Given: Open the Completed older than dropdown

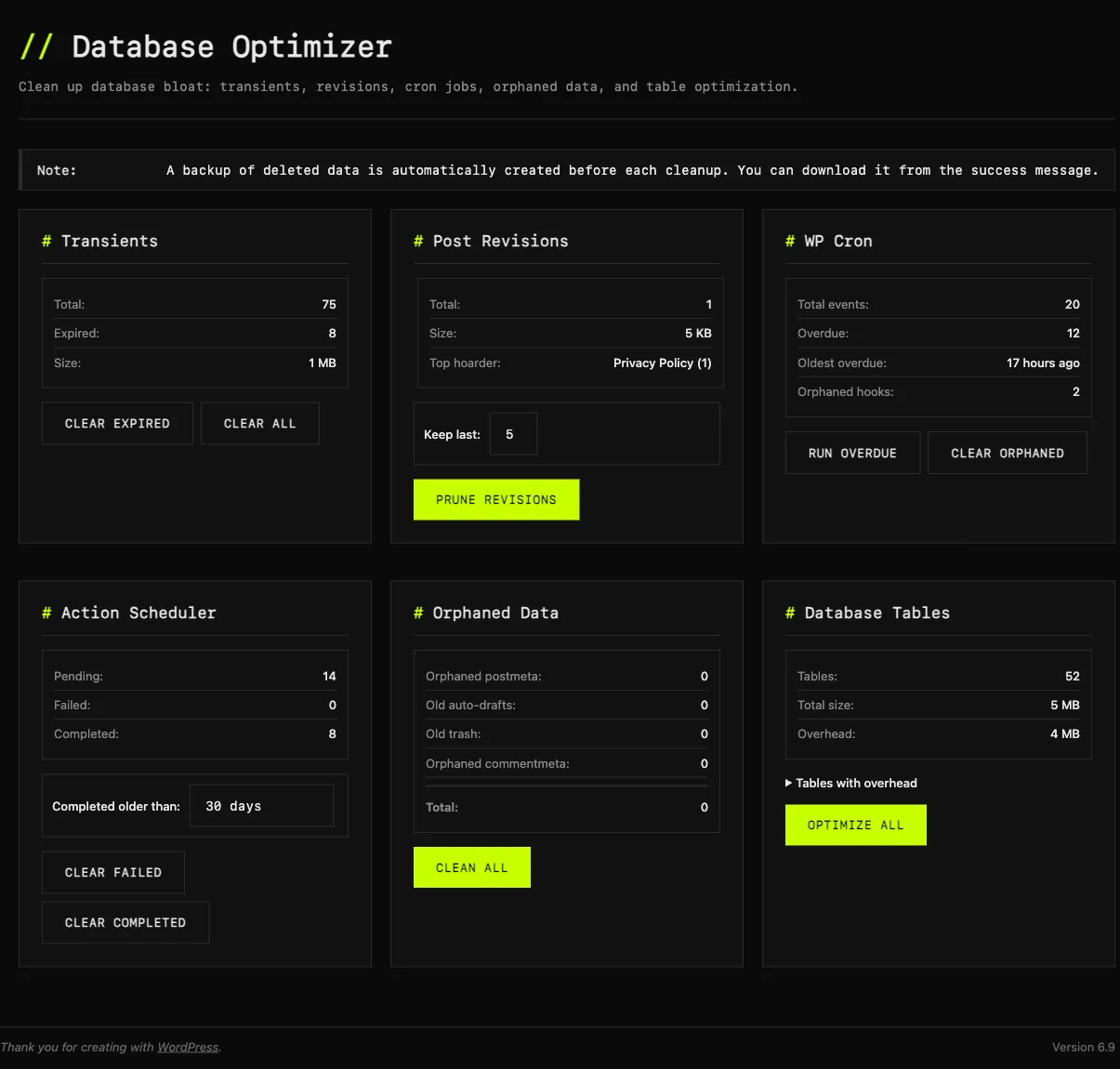Looking at the screenshot, I should point(261,805).
